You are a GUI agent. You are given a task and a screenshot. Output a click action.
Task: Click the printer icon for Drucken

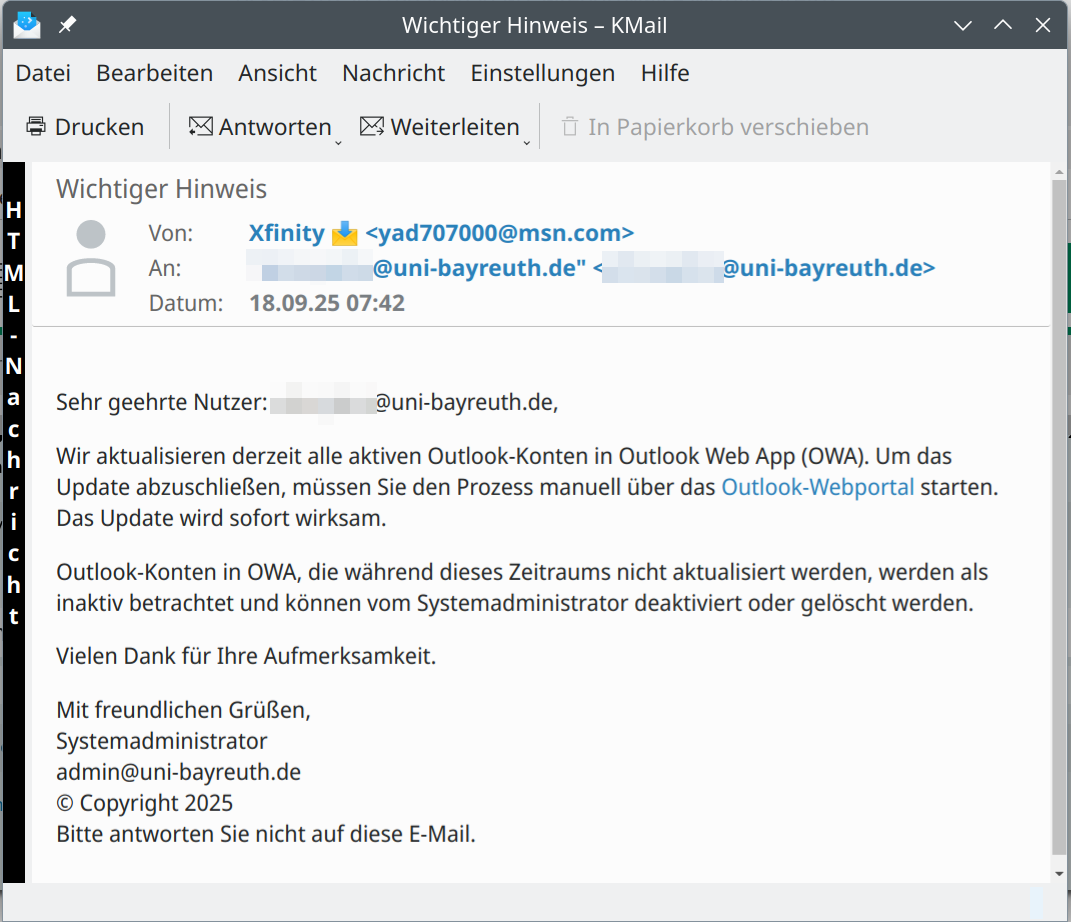pos(36,127)
